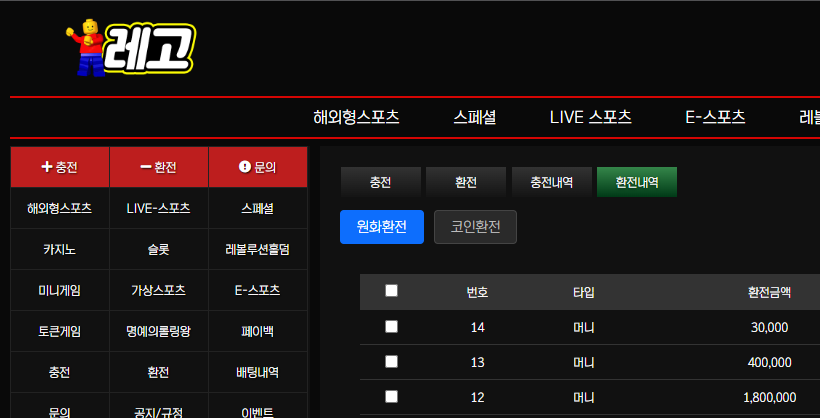This screenshot has height=418, width=820.
Task: Open 카지노 in the sidebar
Action: tap(60, 250)
